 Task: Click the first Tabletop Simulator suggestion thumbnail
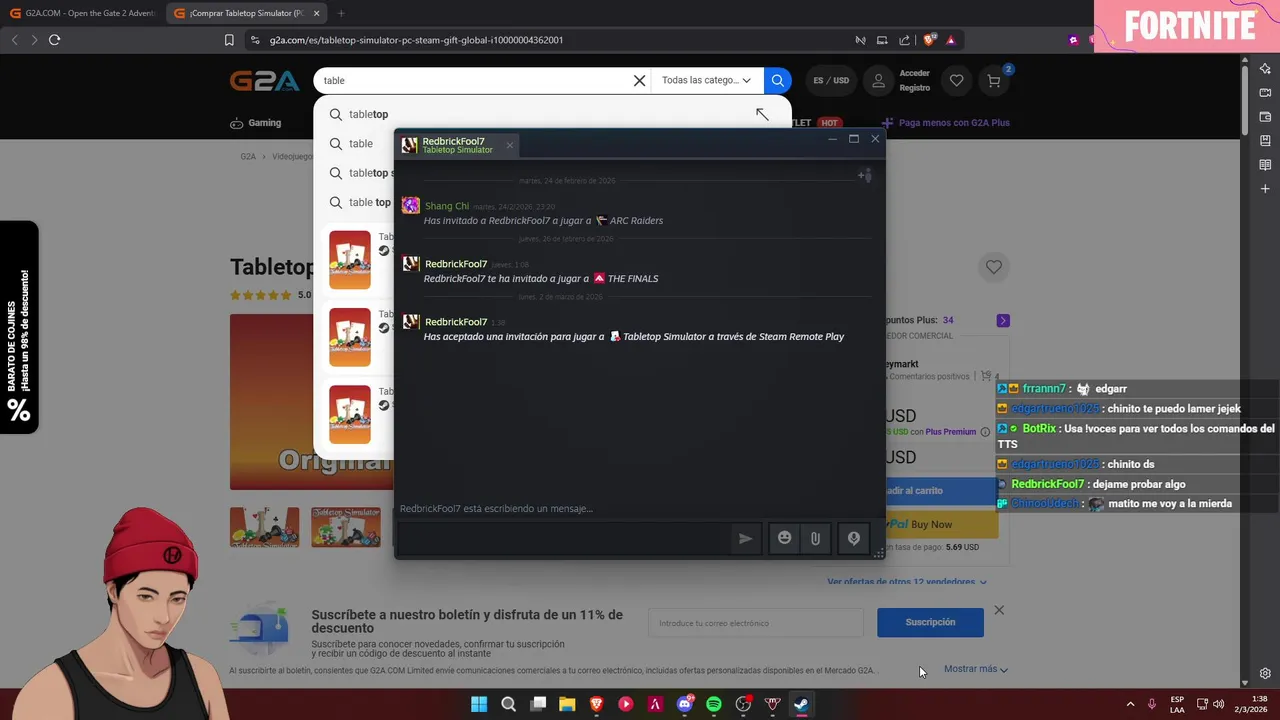click(350, 260)
